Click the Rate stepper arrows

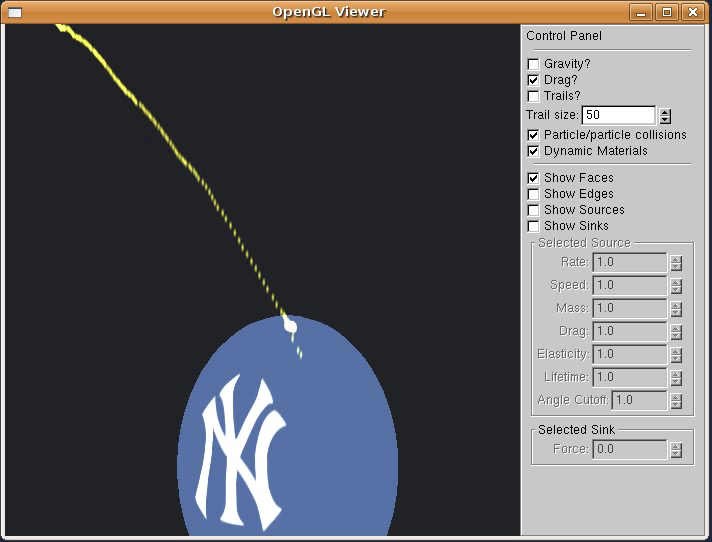676,263
